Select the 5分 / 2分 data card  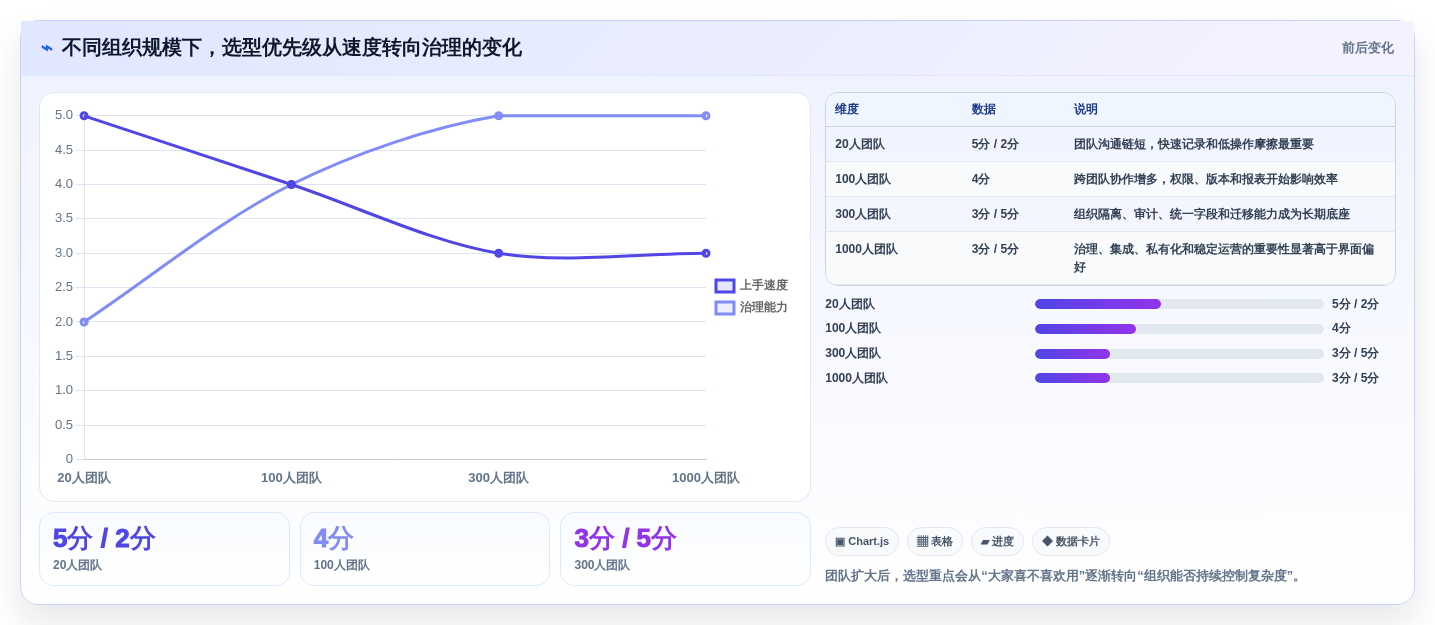click(164, 549)
